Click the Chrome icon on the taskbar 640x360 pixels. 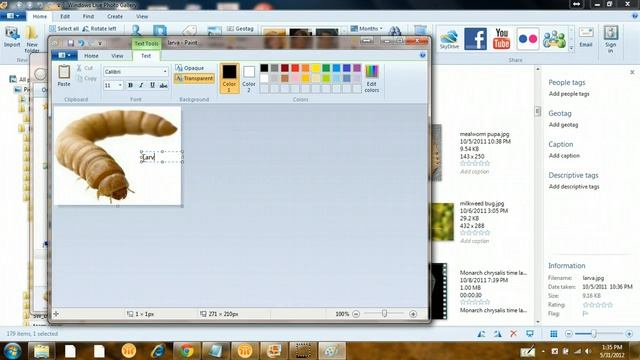(x=187, y=351)
